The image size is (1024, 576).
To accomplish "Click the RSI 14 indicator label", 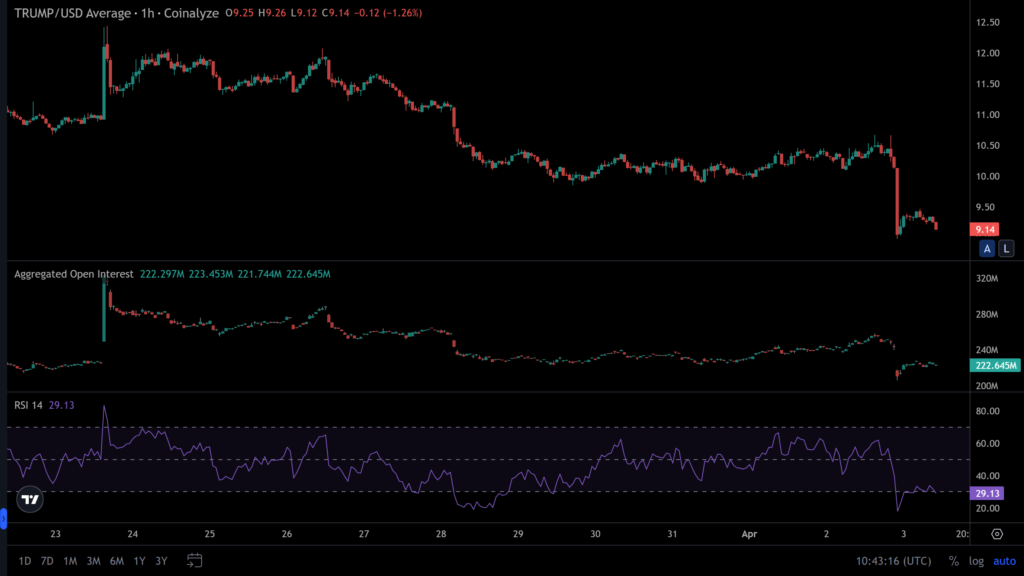I will pos(28,406).
